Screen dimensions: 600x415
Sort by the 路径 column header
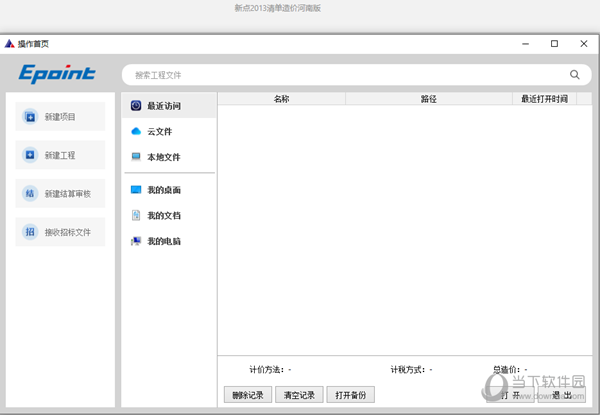tap(429, 99)
